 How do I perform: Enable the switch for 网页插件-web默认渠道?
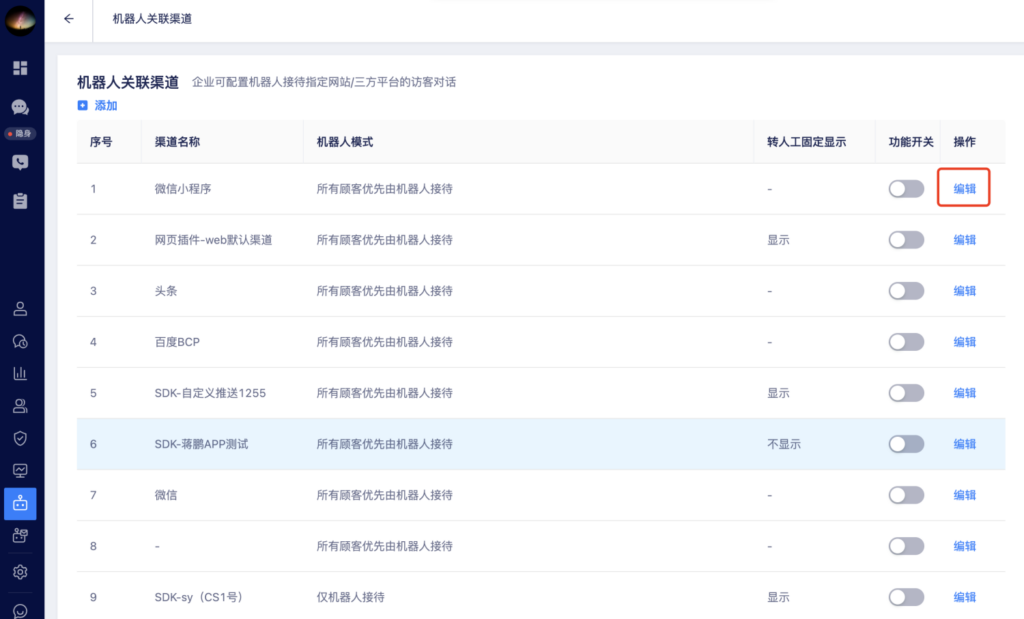pyautogui.click(x=906, y=240)
